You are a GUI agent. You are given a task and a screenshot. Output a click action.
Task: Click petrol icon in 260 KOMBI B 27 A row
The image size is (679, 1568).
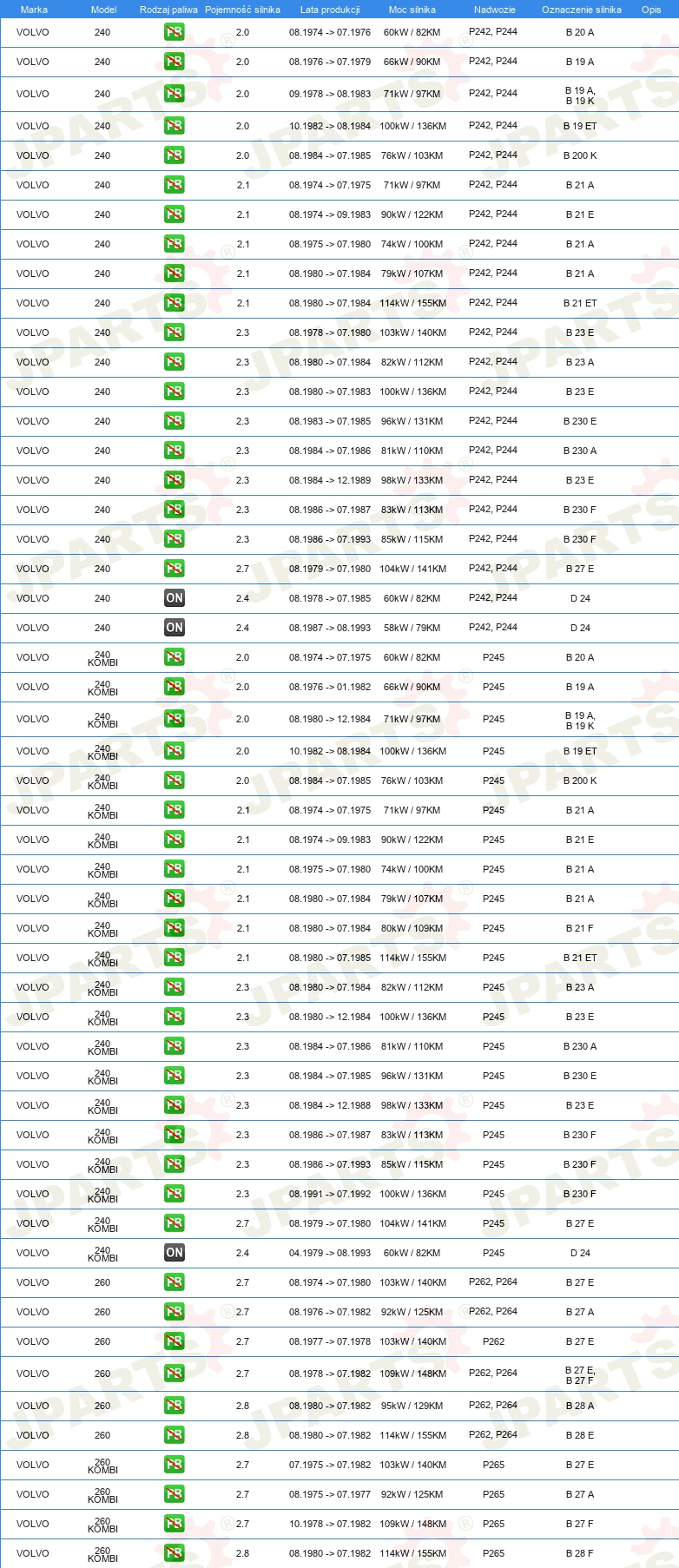(175, 1494)
